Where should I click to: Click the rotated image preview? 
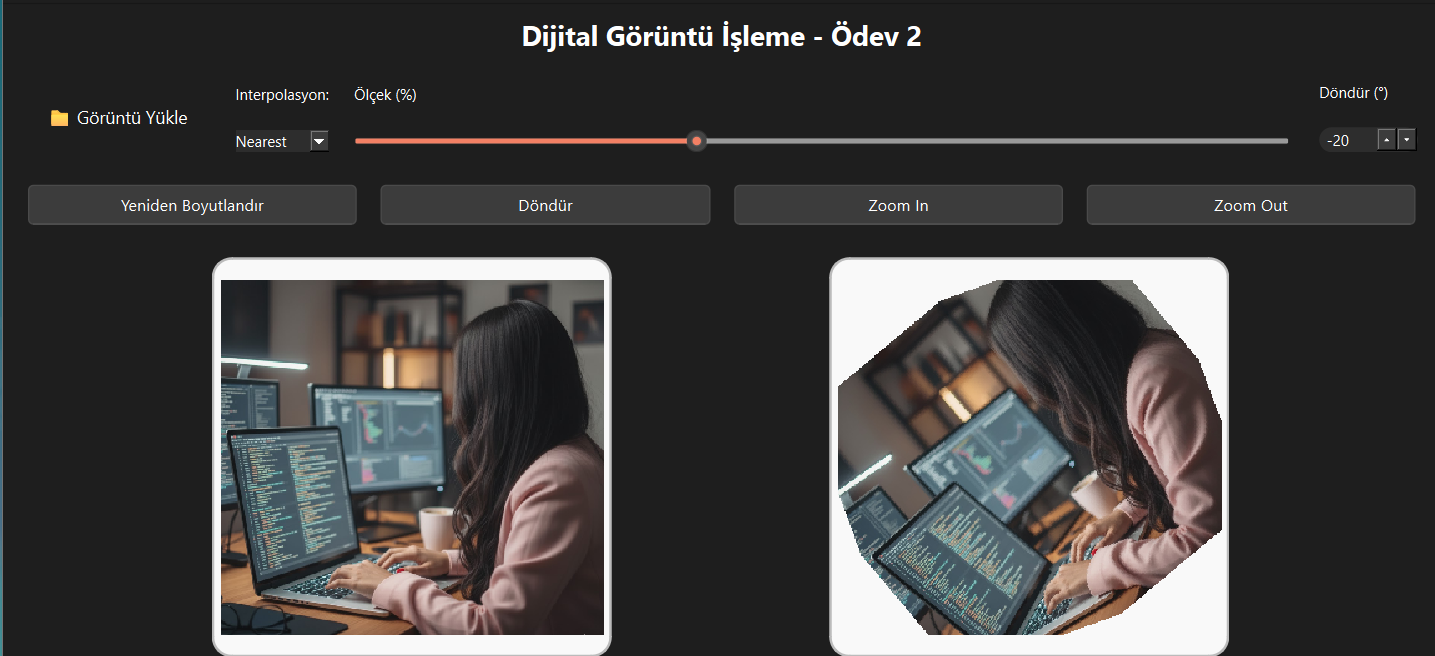(1029, 457)
